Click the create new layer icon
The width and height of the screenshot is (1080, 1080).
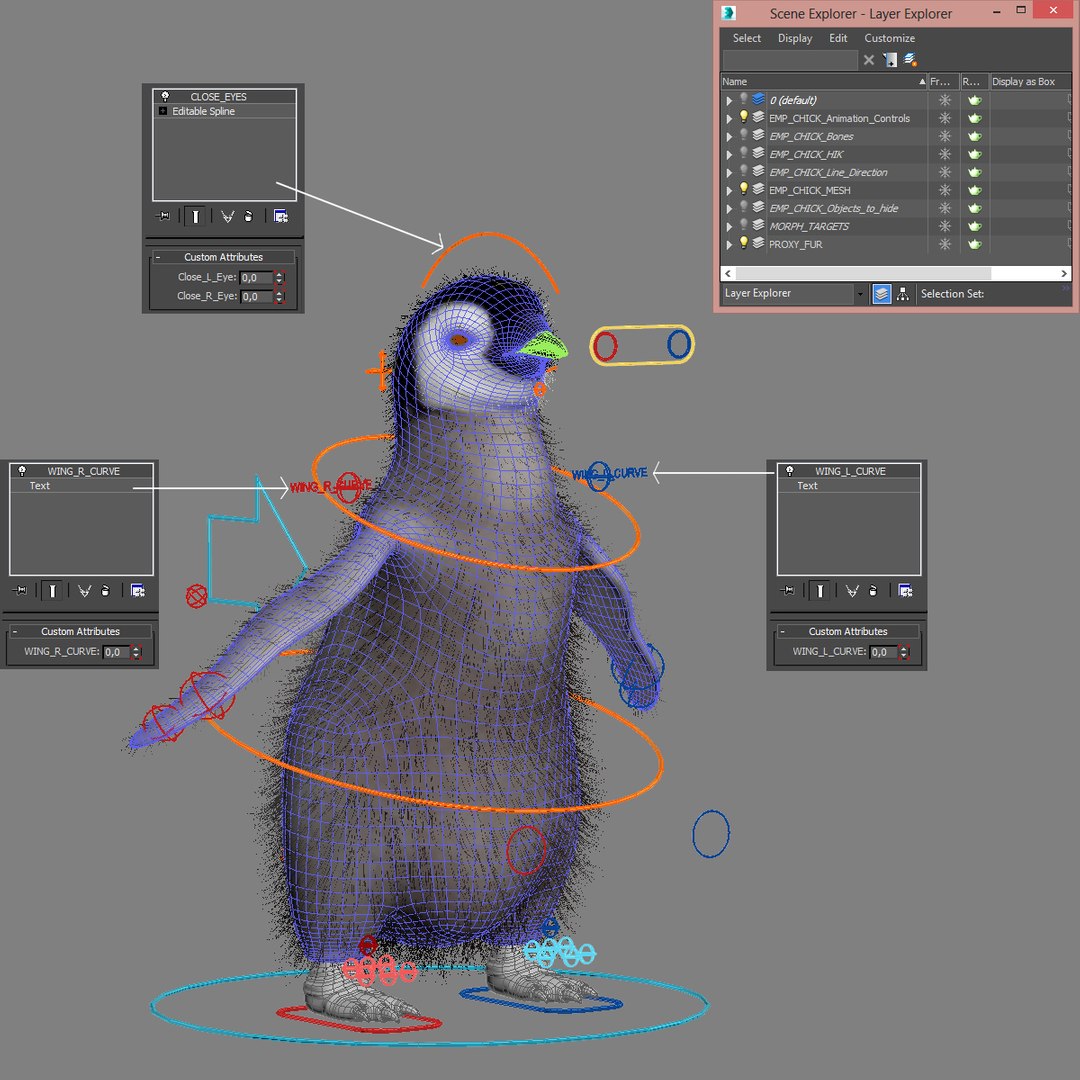(890, 60)
